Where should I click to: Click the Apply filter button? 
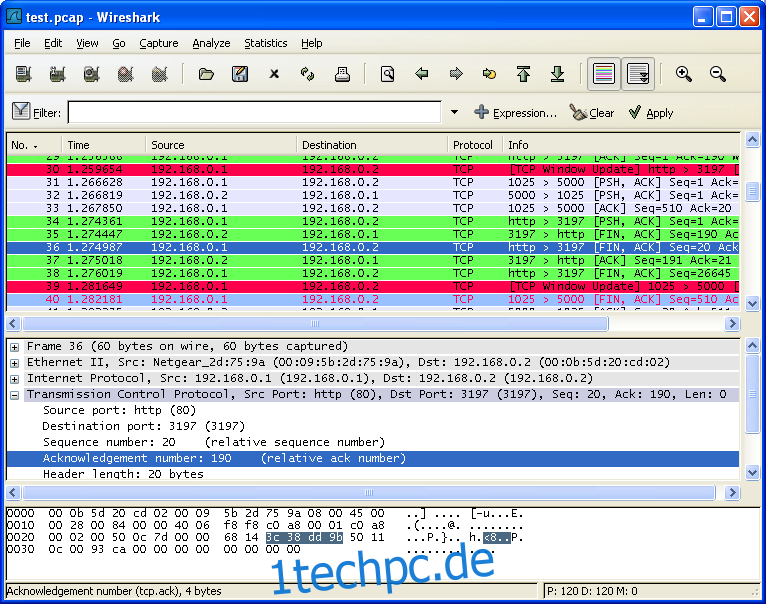click(651, 113)
